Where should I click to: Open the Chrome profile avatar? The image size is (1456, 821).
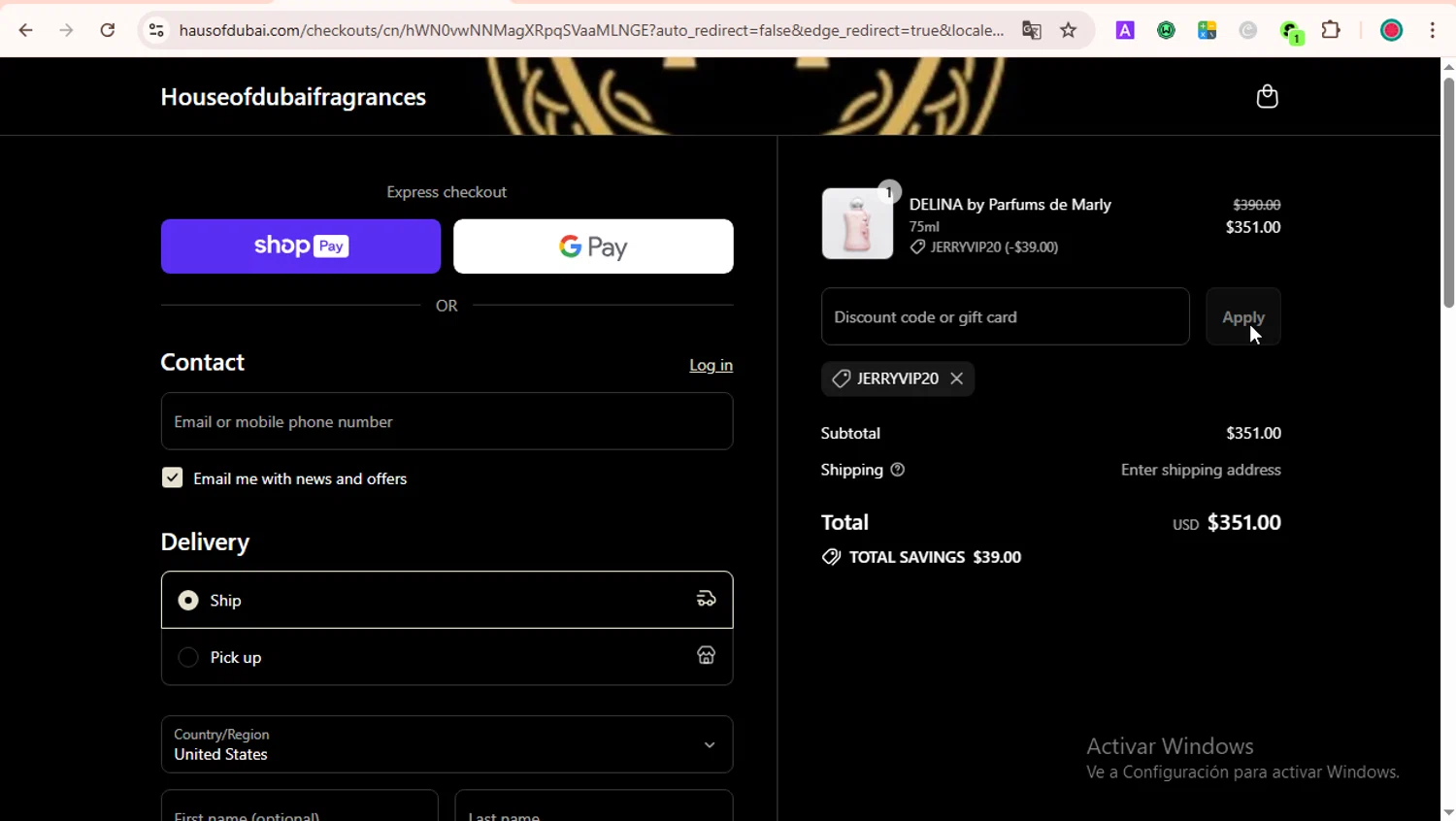coord(1392,30)
